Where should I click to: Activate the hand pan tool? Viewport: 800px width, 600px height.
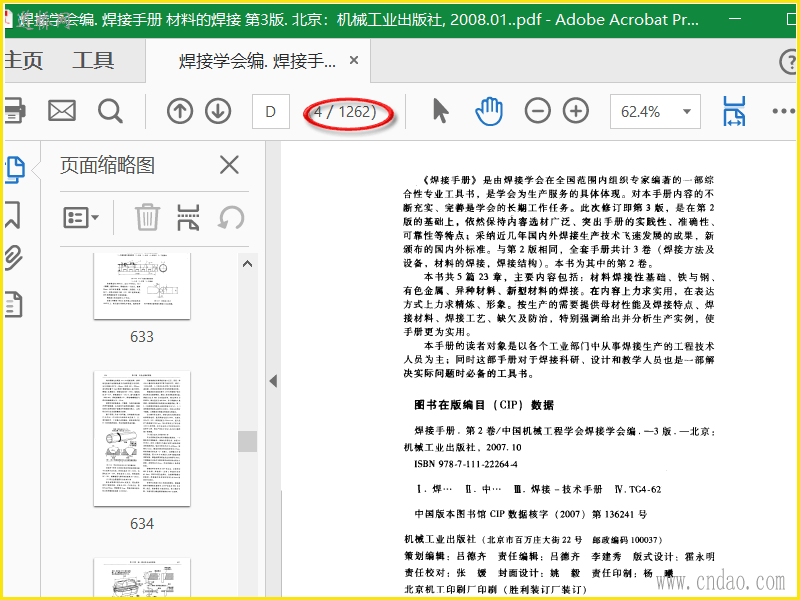[489, 111]
